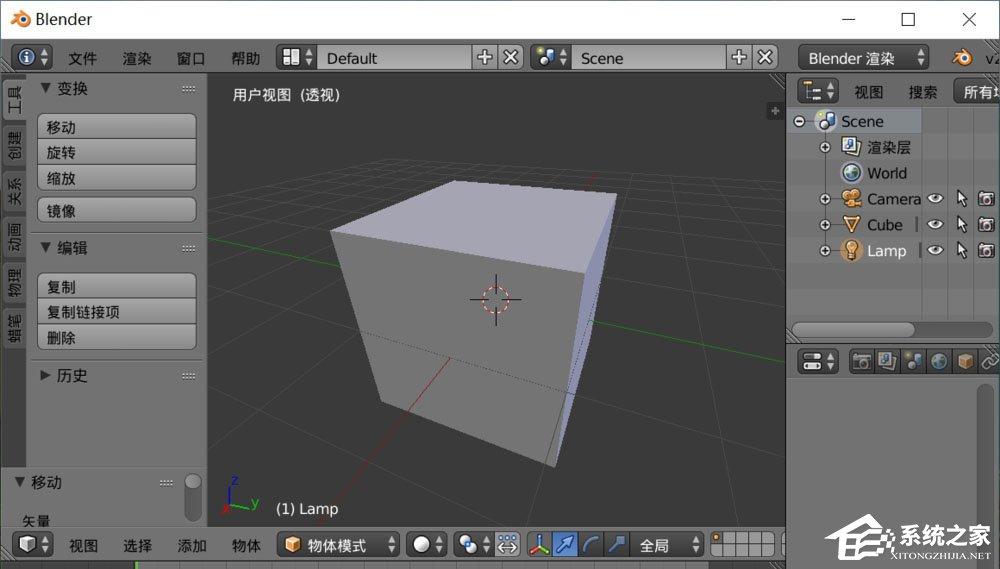Open the outliner 视图 menu
This screenshot has height=569, width=1000.
click(869, 92)
